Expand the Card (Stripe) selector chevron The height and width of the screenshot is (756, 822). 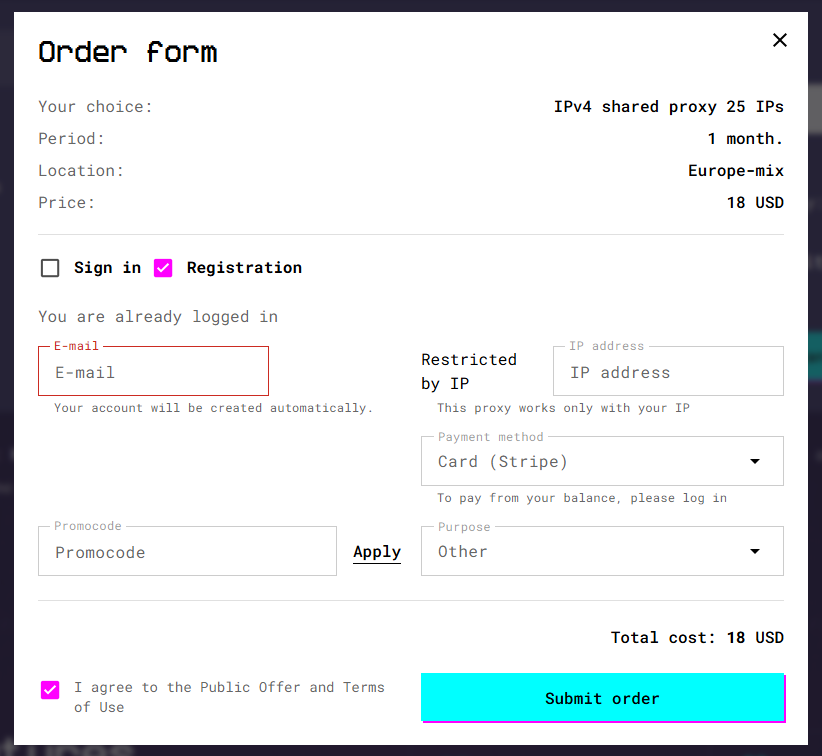[755, 461]
